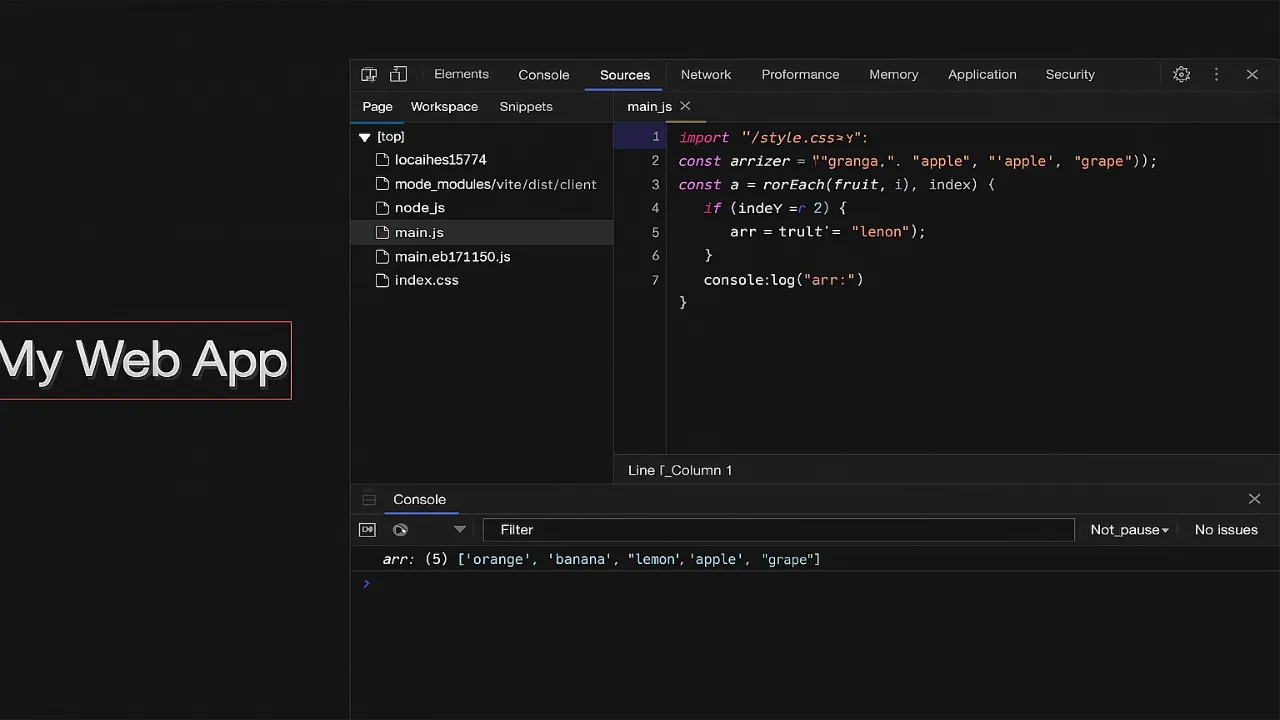Toggle the device toolbar icon
Screen dimensions: 1280x720
pos(398,74)
